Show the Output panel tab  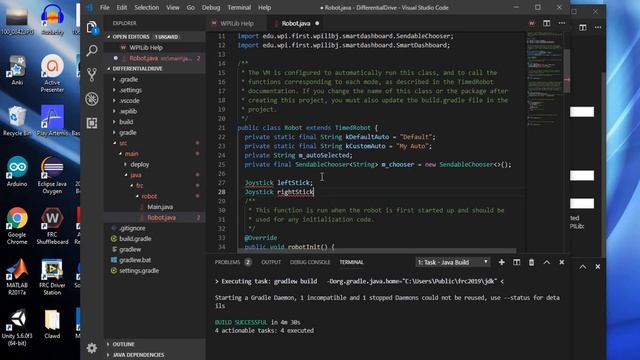271,262
